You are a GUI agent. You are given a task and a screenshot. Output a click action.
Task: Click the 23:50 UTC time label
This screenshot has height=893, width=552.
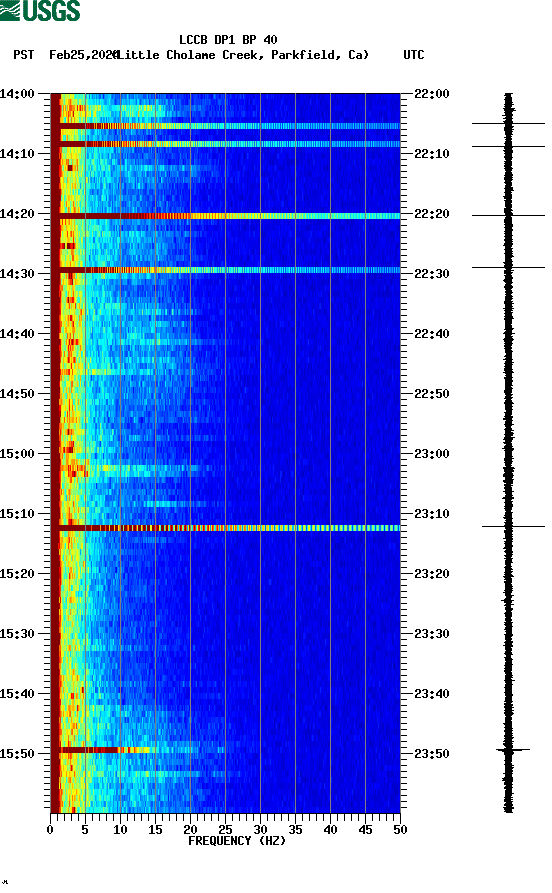[x=432, y=753]
